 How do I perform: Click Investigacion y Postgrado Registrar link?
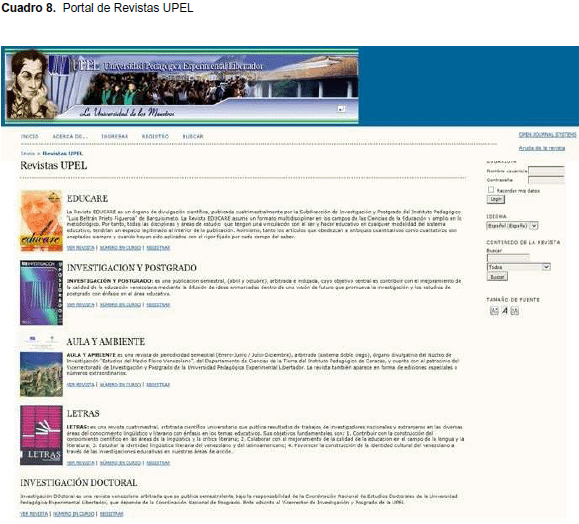[158, 305]
